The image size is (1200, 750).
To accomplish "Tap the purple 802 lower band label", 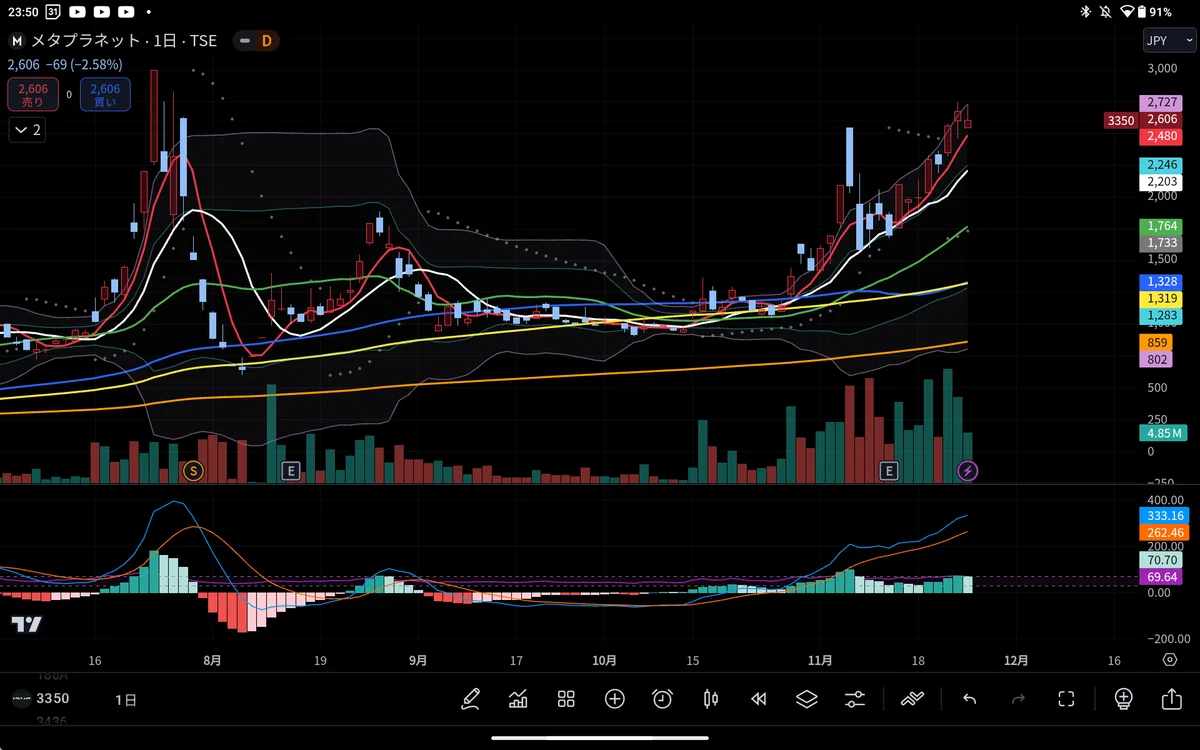I will click(x=1158, y=359).
